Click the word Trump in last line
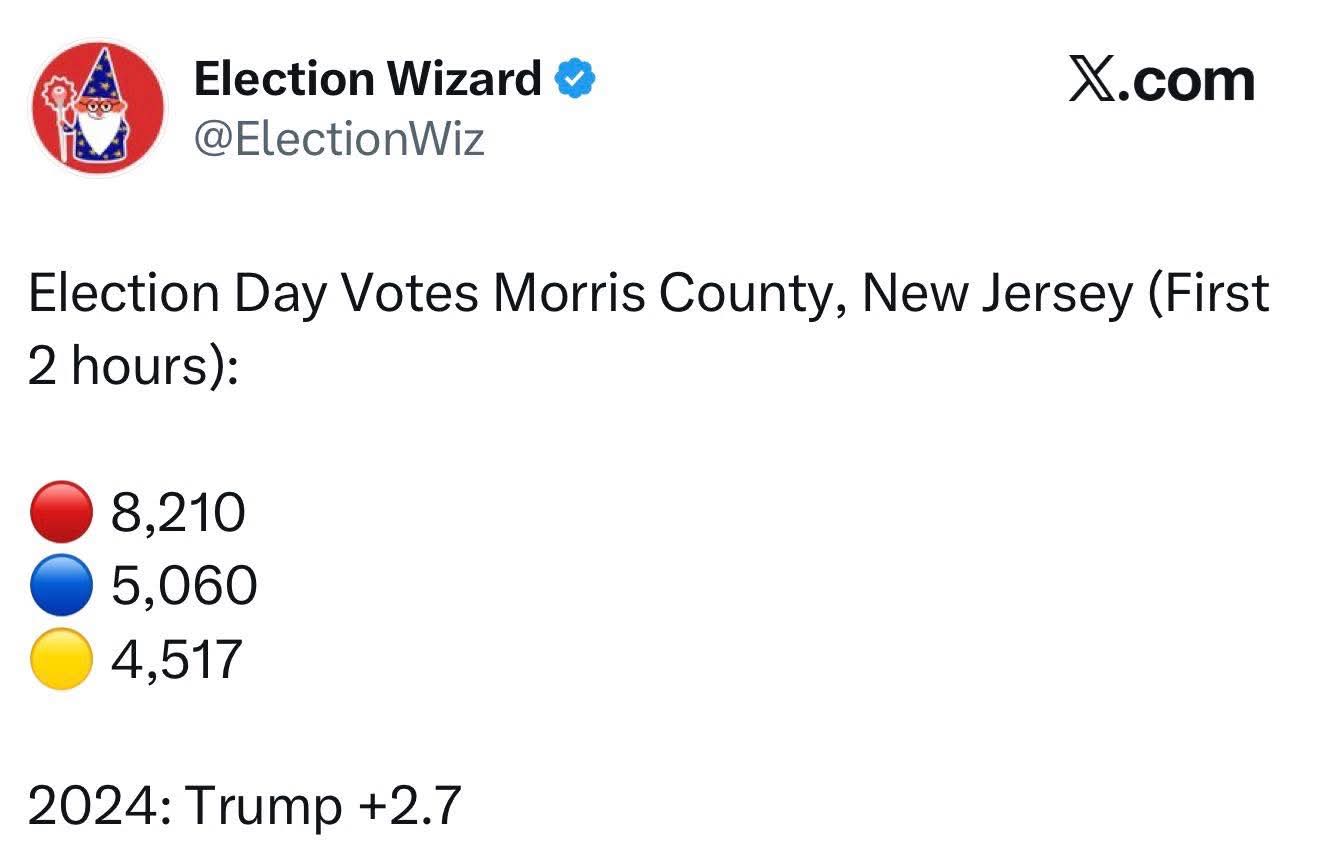The height and width of the screenshot is (868, 1320). [263, 806]
